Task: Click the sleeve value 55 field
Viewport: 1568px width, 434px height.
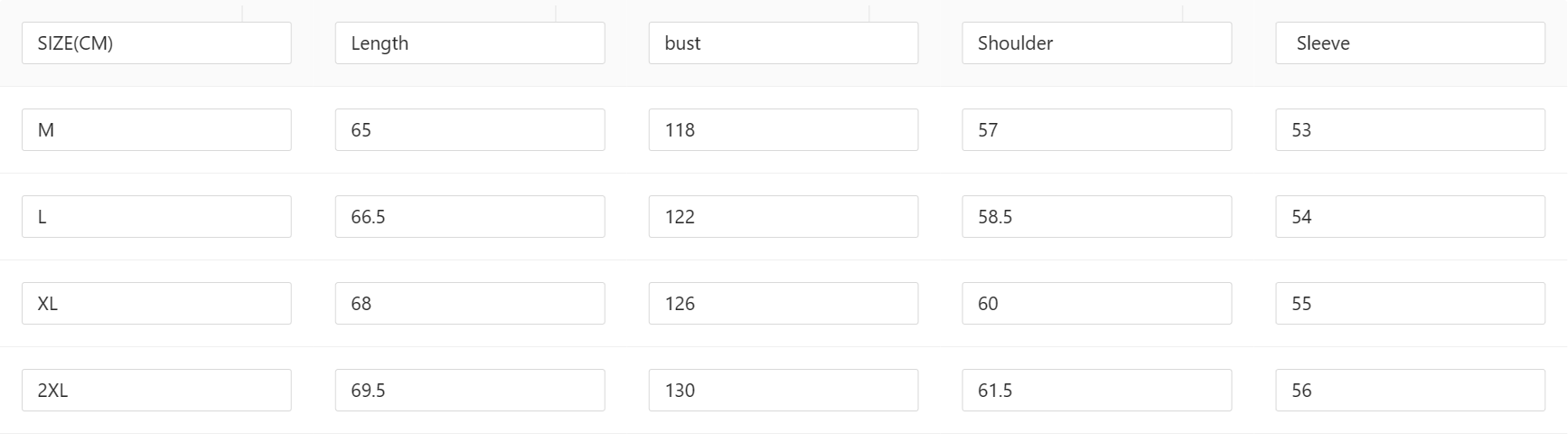Action: pos(1410,304)
